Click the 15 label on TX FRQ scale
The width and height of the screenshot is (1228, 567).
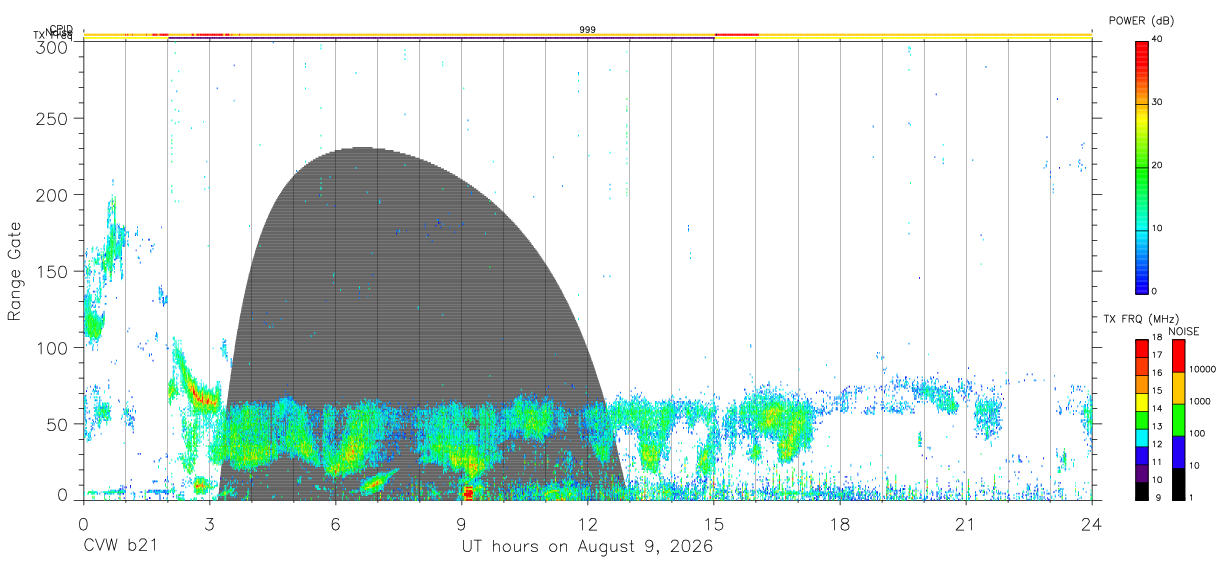click(x=1157, y=391)
